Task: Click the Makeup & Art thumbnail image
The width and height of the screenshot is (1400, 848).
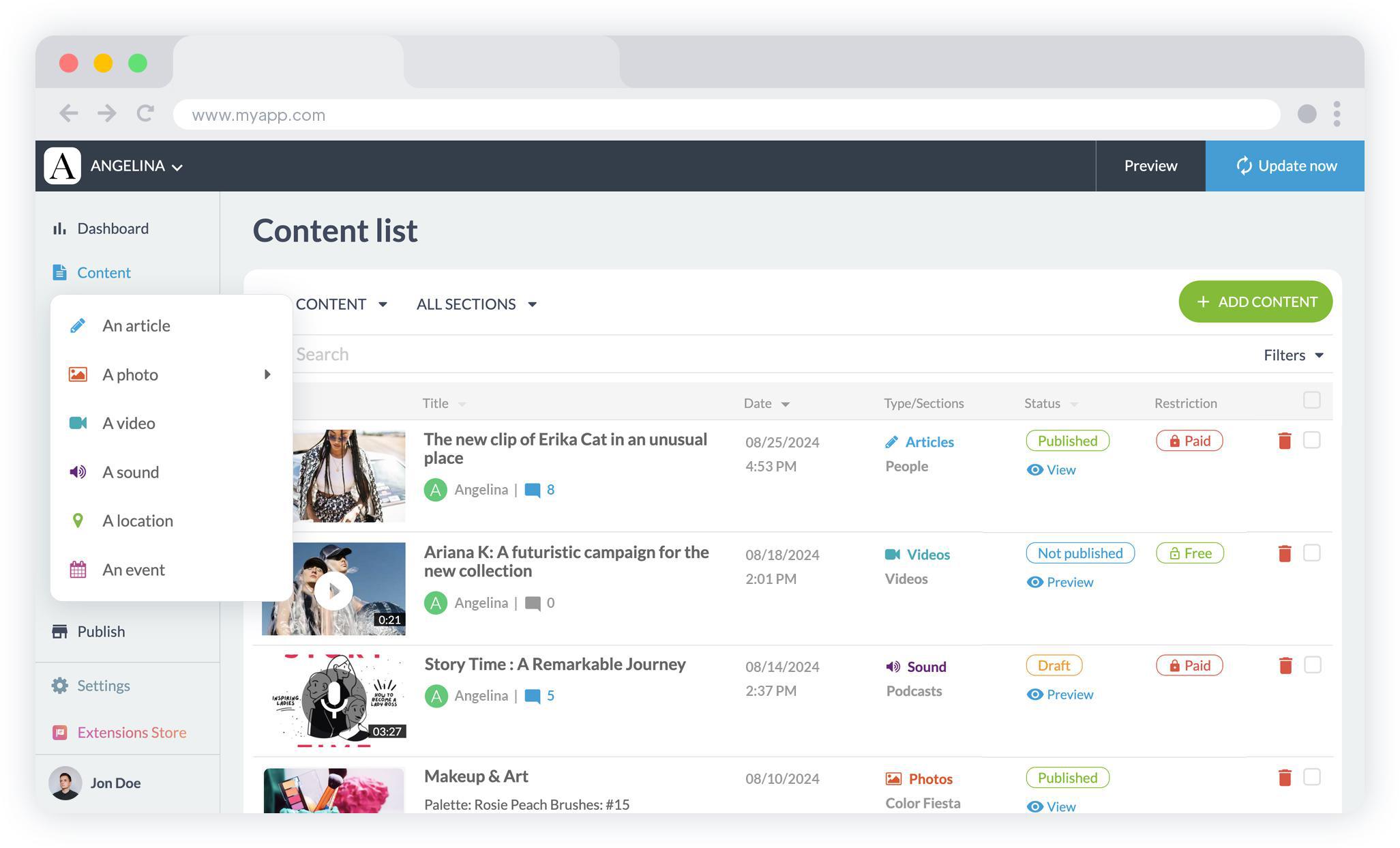Action: (x=334, y=790)
